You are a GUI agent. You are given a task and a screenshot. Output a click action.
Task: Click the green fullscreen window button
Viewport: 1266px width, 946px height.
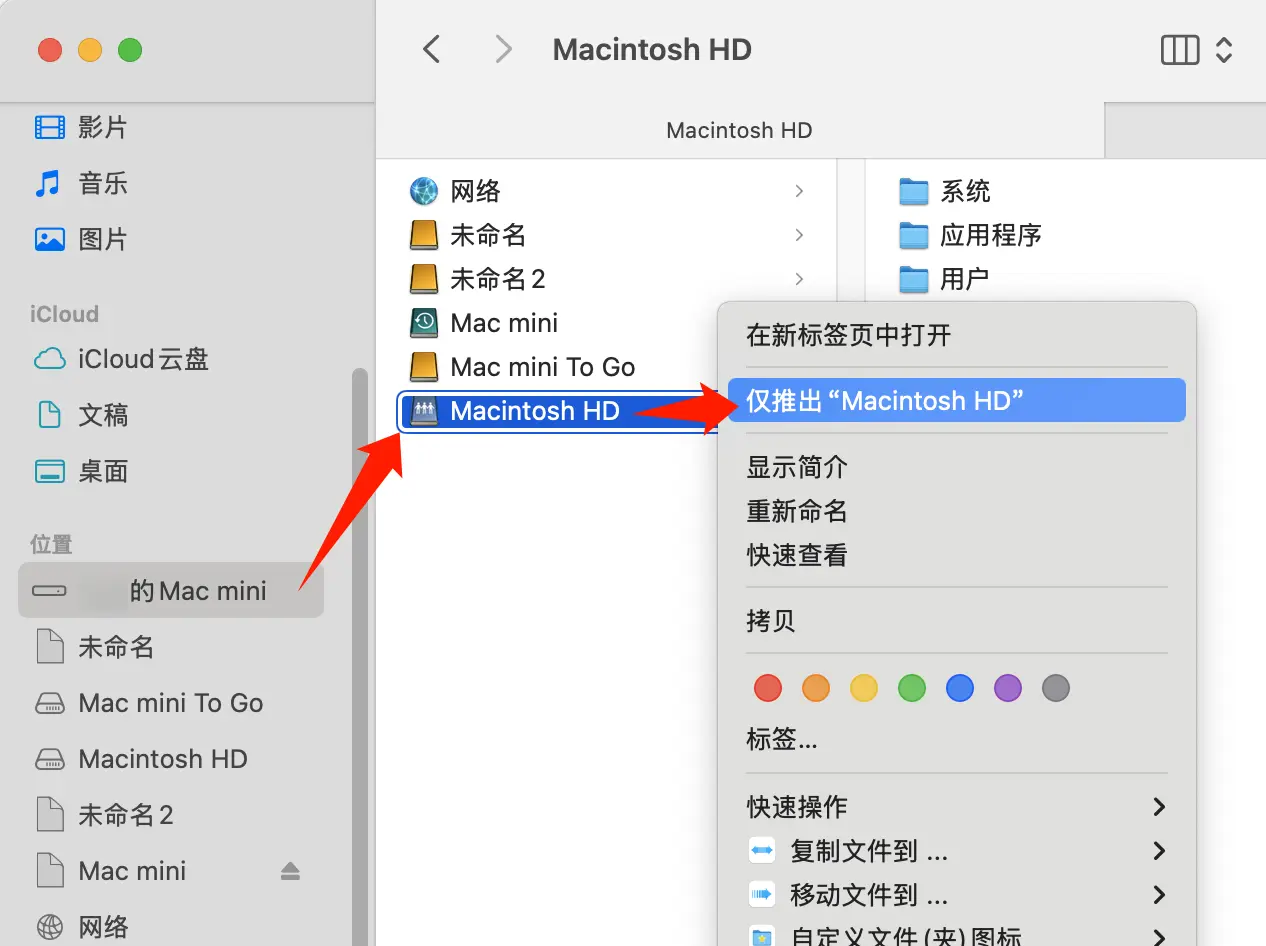click(x=130, y=49)
